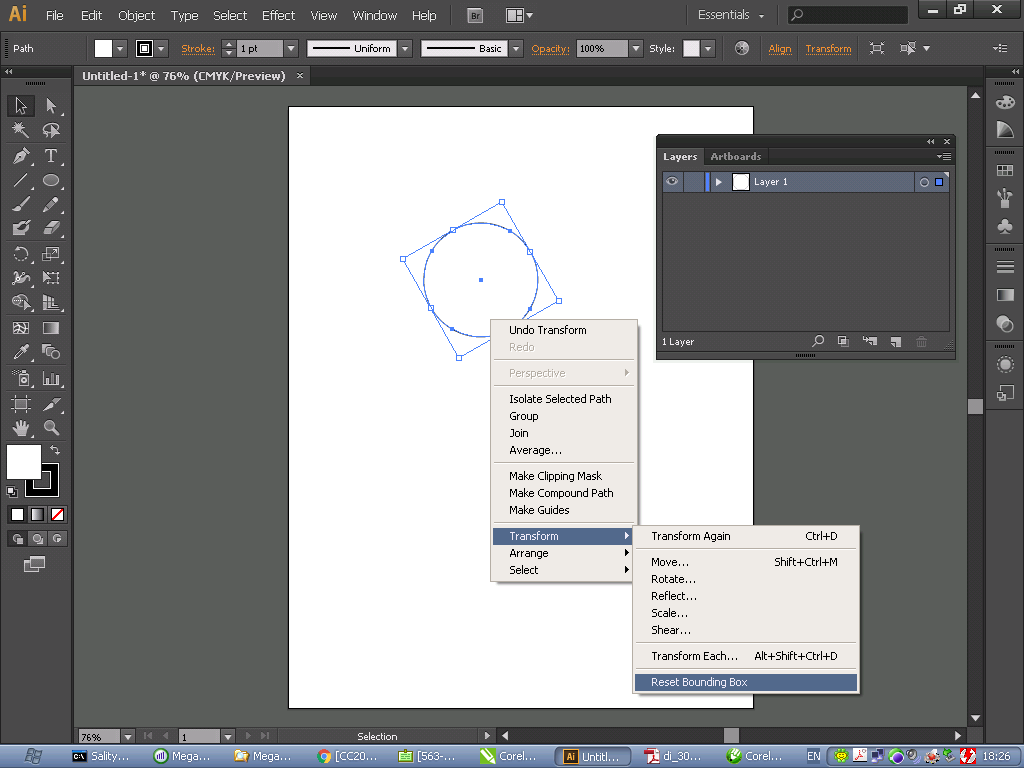Click the Recolor Artwork icon
1024x768 pixels.
tap(742, 48)
